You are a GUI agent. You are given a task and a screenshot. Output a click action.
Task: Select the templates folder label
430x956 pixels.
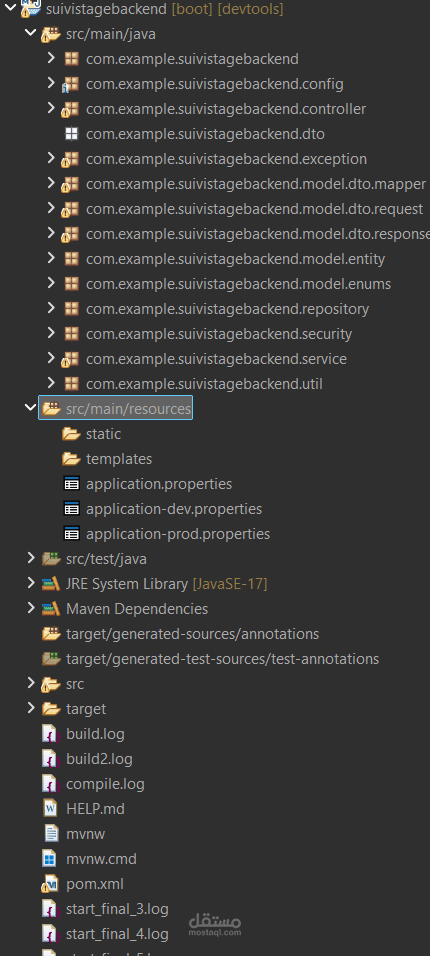click(x=119, y=459)
